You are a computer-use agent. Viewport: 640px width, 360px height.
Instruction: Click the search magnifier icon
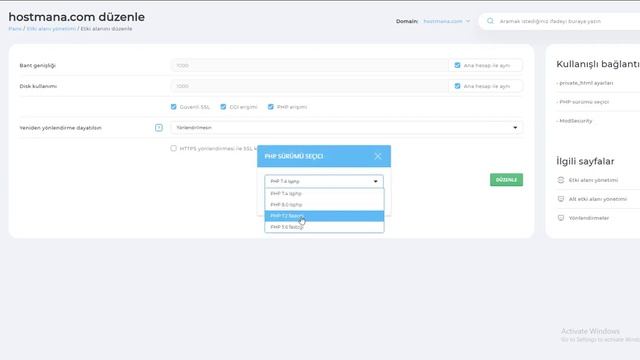(x=490, y=21)
